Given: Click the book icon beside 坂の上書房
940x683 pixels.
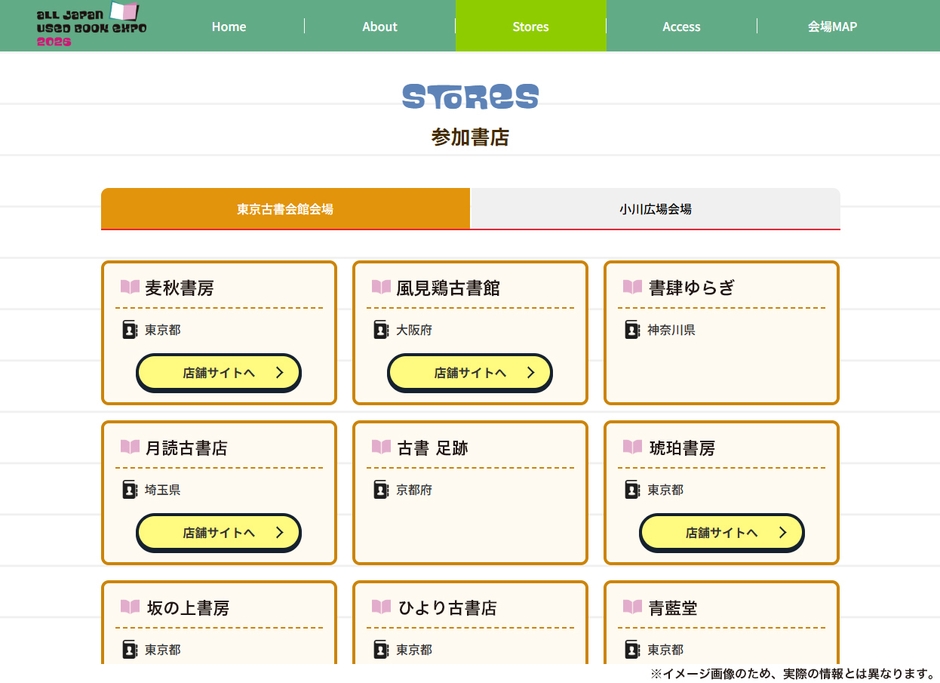Looking at the screenshot, I should (130, 607).
